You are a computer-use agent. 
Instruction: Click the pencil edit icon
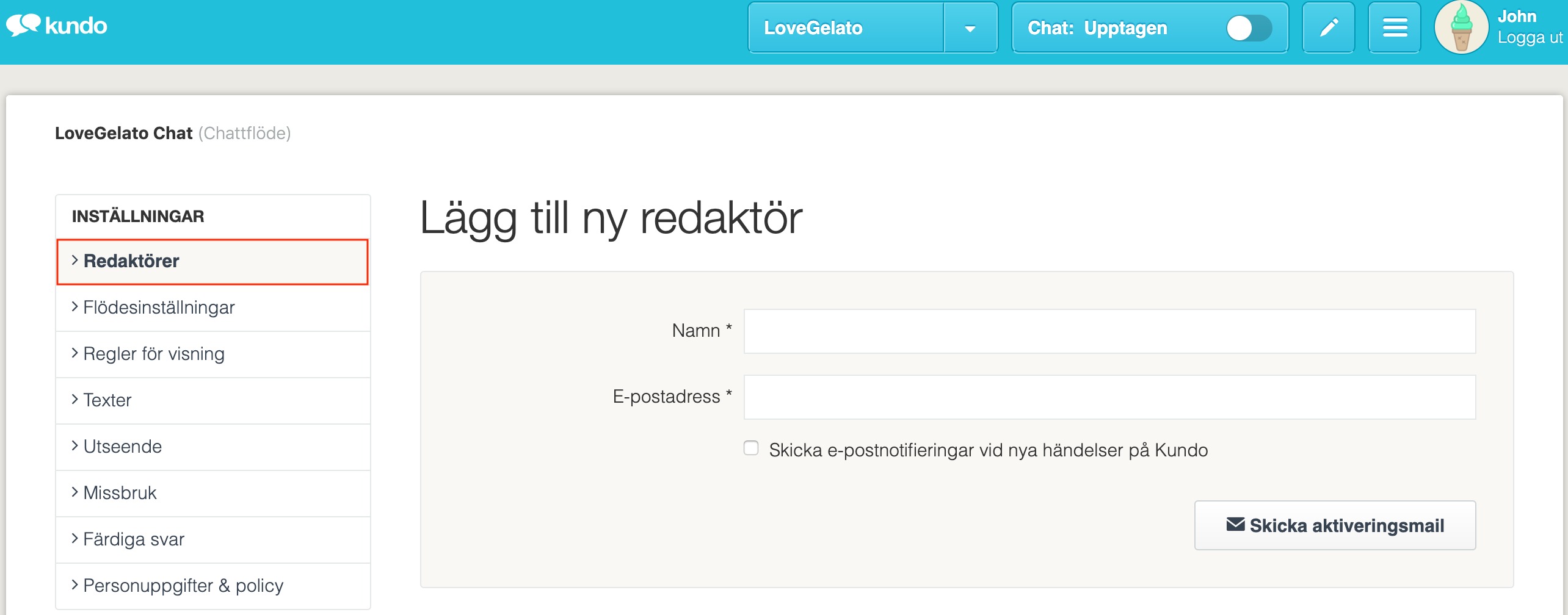(x=1328, y=28)
